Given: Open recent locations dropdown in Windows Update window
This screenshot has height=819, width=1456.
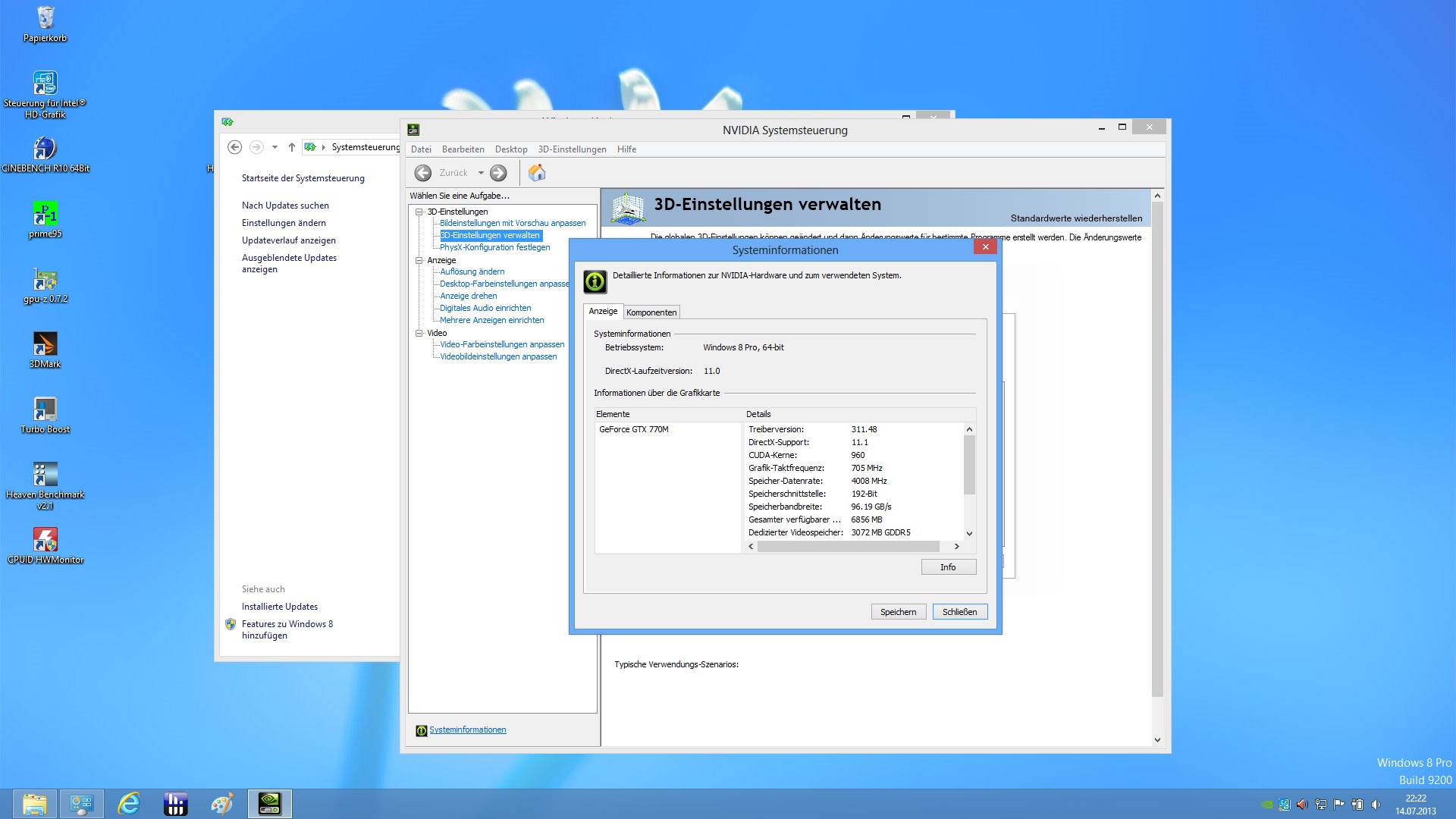Looking at the screenshot, I should pos(275,147).
